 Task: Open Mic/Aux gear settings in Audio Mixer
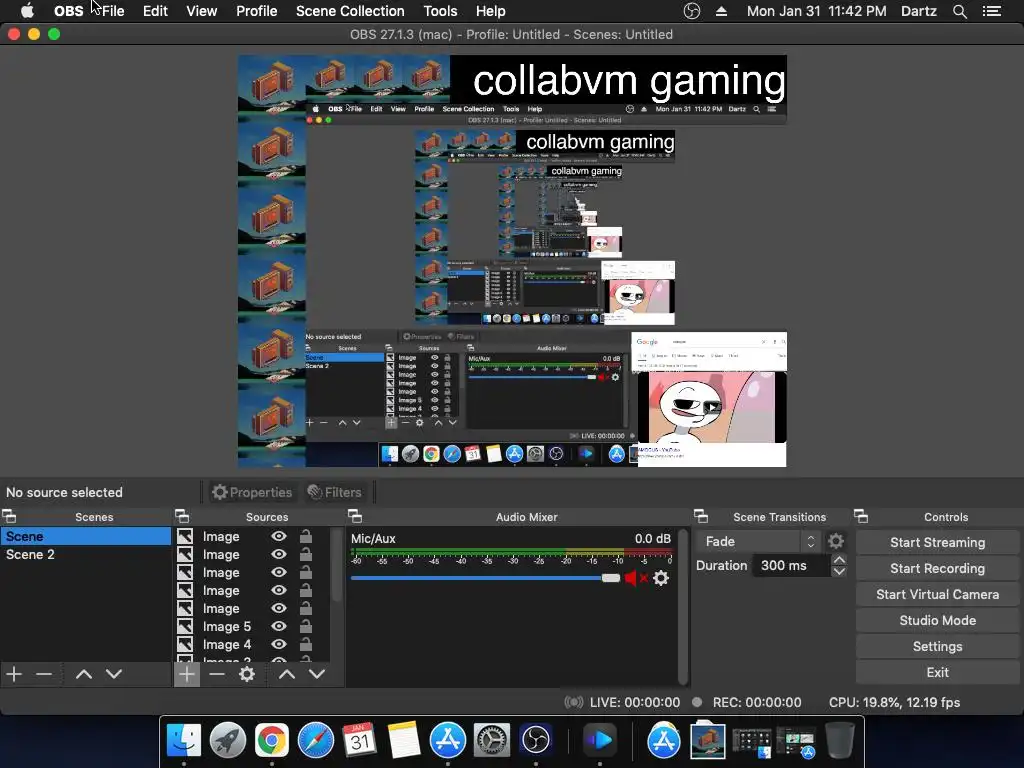pyautogui.click(x=661, y=578)
